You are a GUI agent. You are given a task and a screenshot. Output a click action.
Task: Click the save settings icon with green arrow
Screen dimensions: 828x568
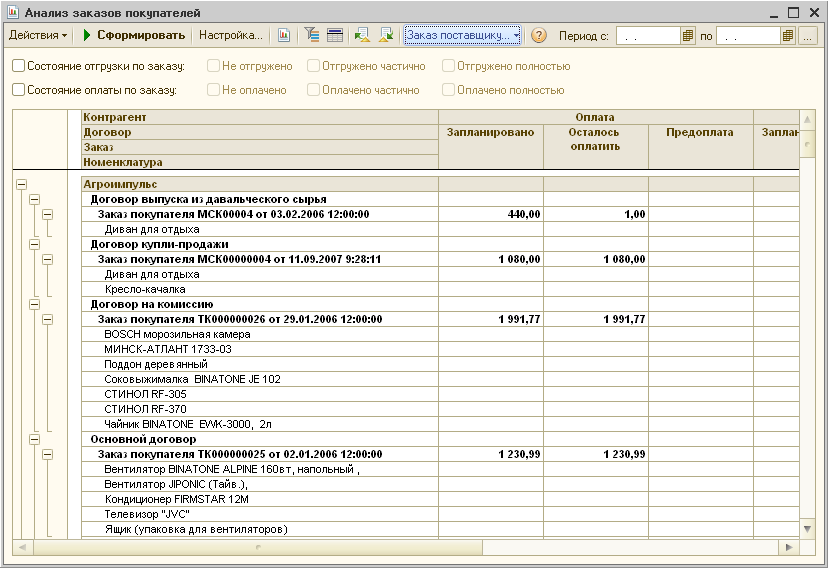(x=387, y=35)
